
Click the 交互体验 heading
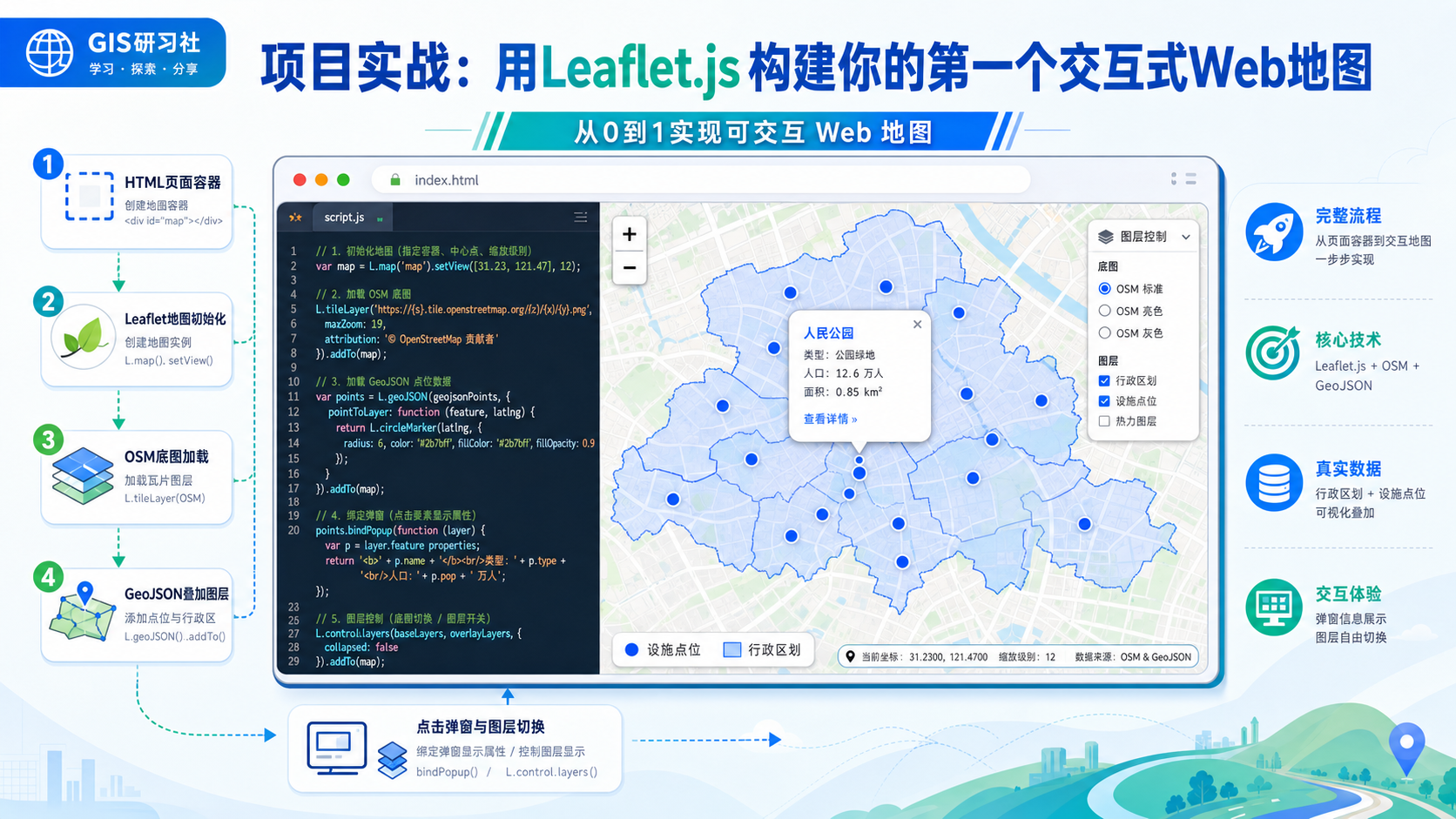coord(1348,594)
